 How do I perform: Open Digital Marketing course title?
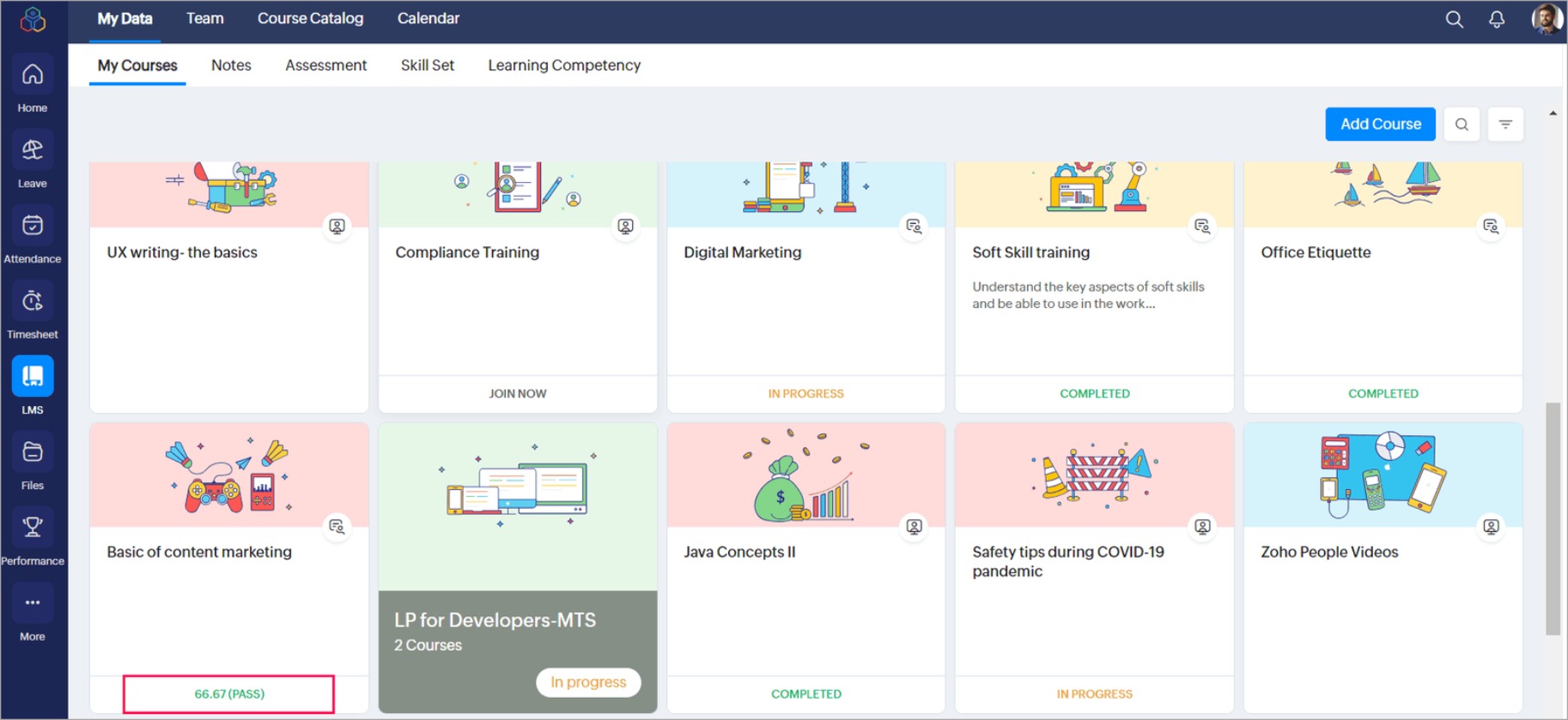pos(742,252)
